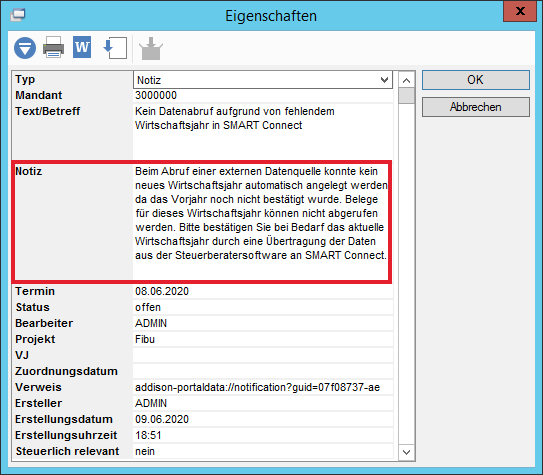
Task: Click the Projekt label
Action: 35,339
